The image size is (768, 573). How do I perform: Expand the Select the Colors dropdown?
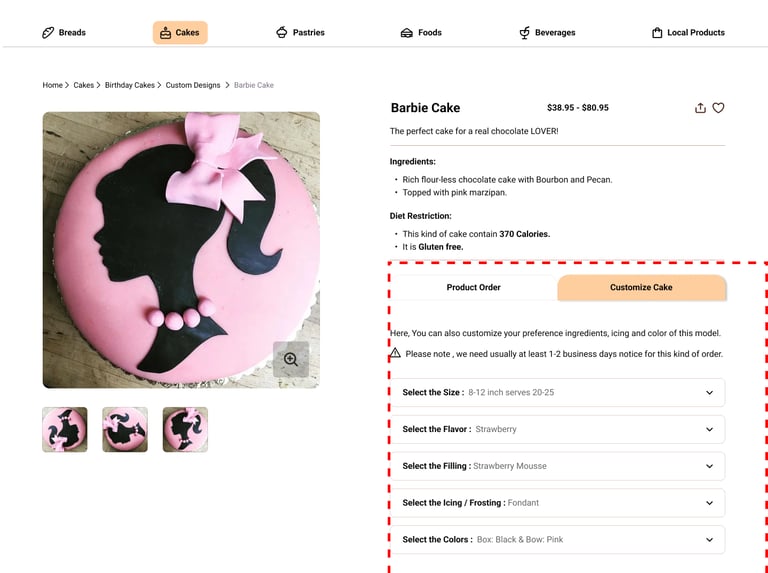pyautogui.click(x=557, y=539)
